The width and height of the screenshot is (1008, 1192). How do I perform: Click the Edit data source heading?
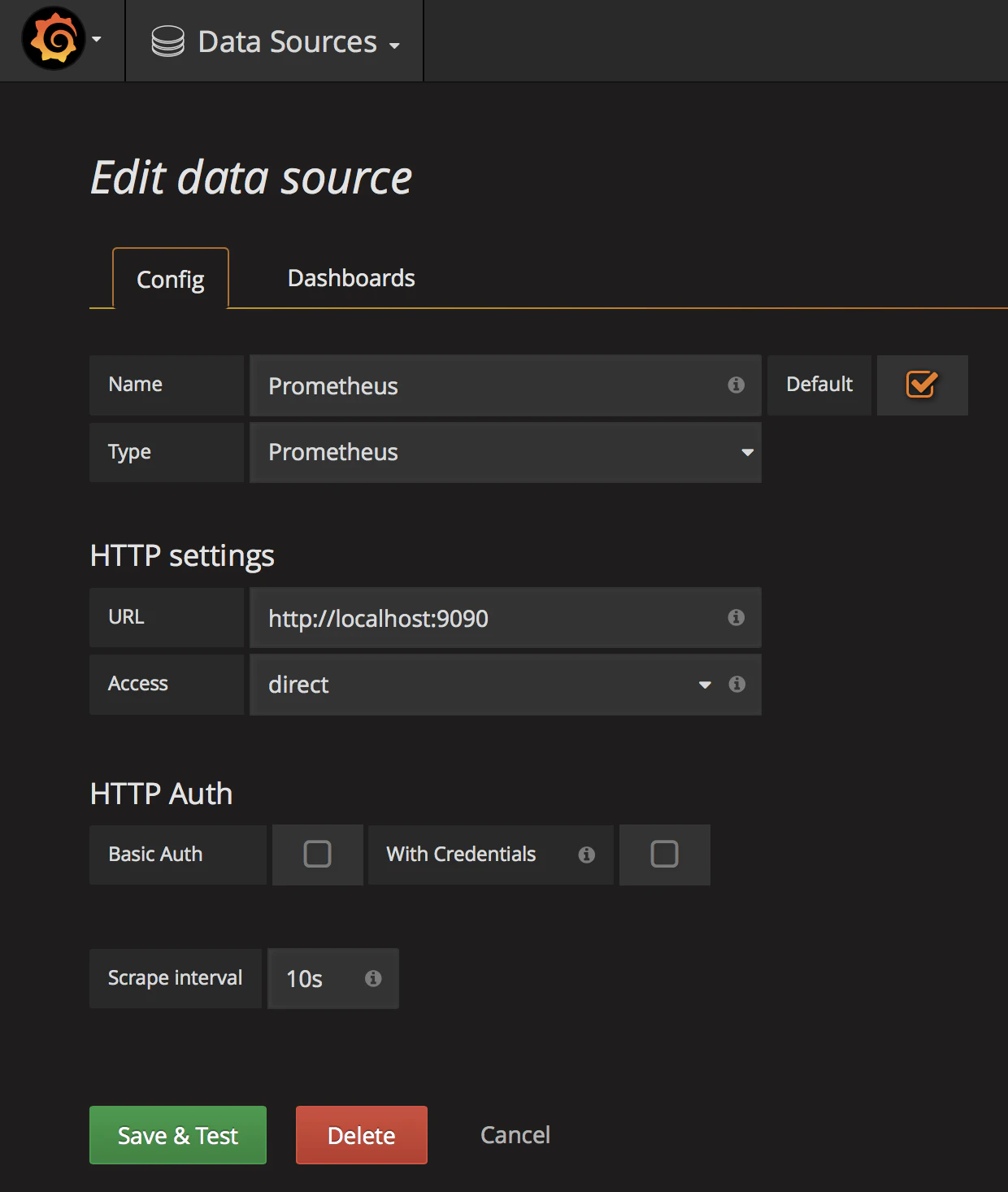point(251,177)
